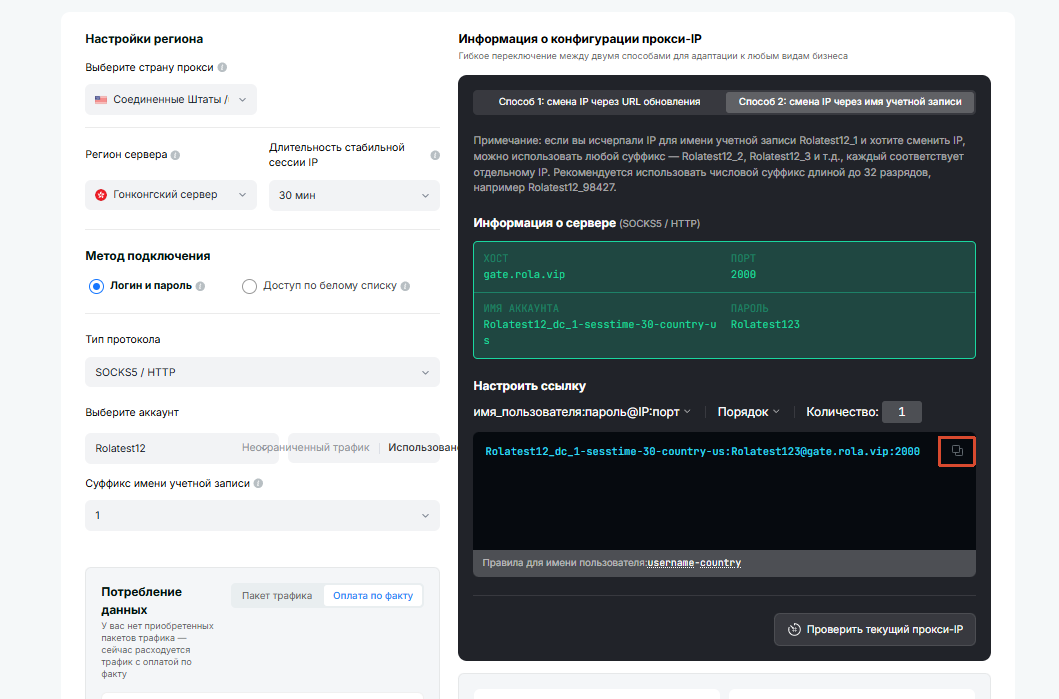Select Логин и пароль radio button
This screenshot has width=1059, height=699.
pos(97,286)
